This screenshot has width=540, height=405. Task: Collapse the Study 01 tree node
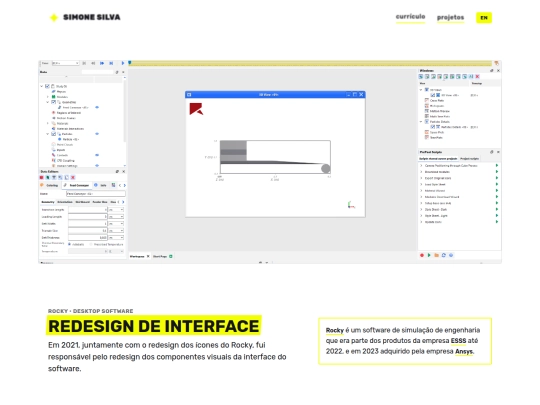click(42, 86)
